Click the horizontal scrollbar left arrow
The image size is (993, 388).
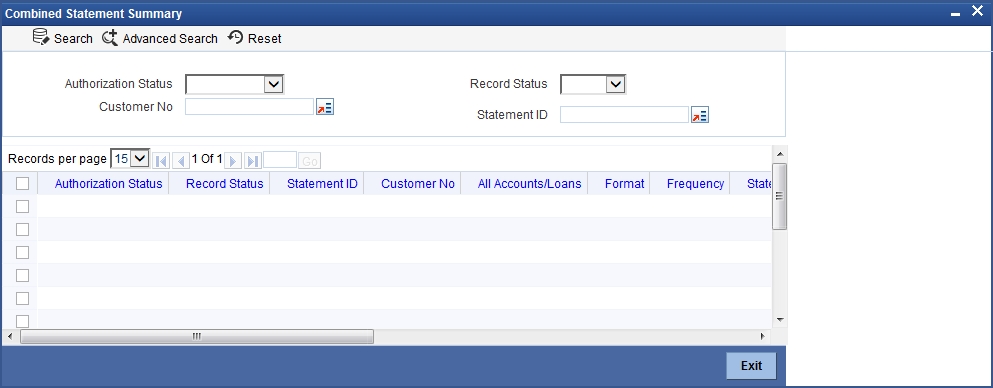pos(9,337)
